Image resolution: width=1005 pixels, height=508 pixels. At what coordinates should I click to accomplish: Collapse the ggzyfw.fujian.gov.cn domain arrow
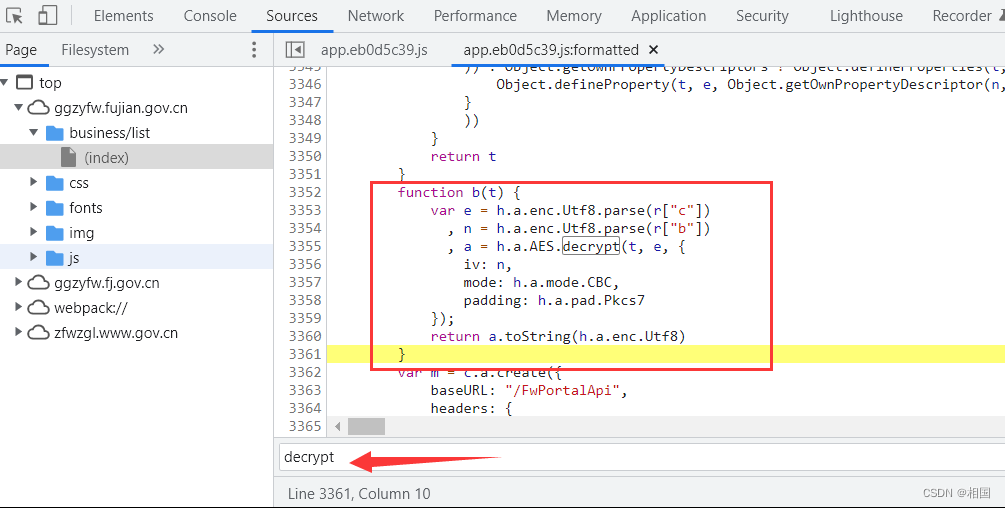click(x=19, y=108)
